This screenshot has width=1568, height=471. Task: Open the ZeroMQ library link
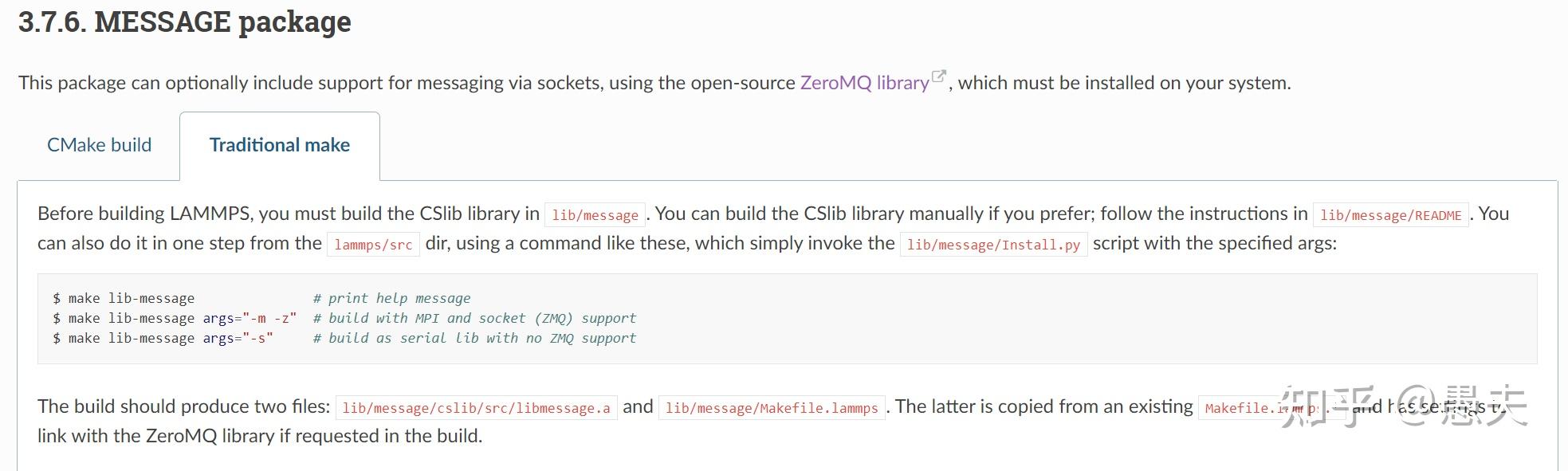[x=864, y=83]
